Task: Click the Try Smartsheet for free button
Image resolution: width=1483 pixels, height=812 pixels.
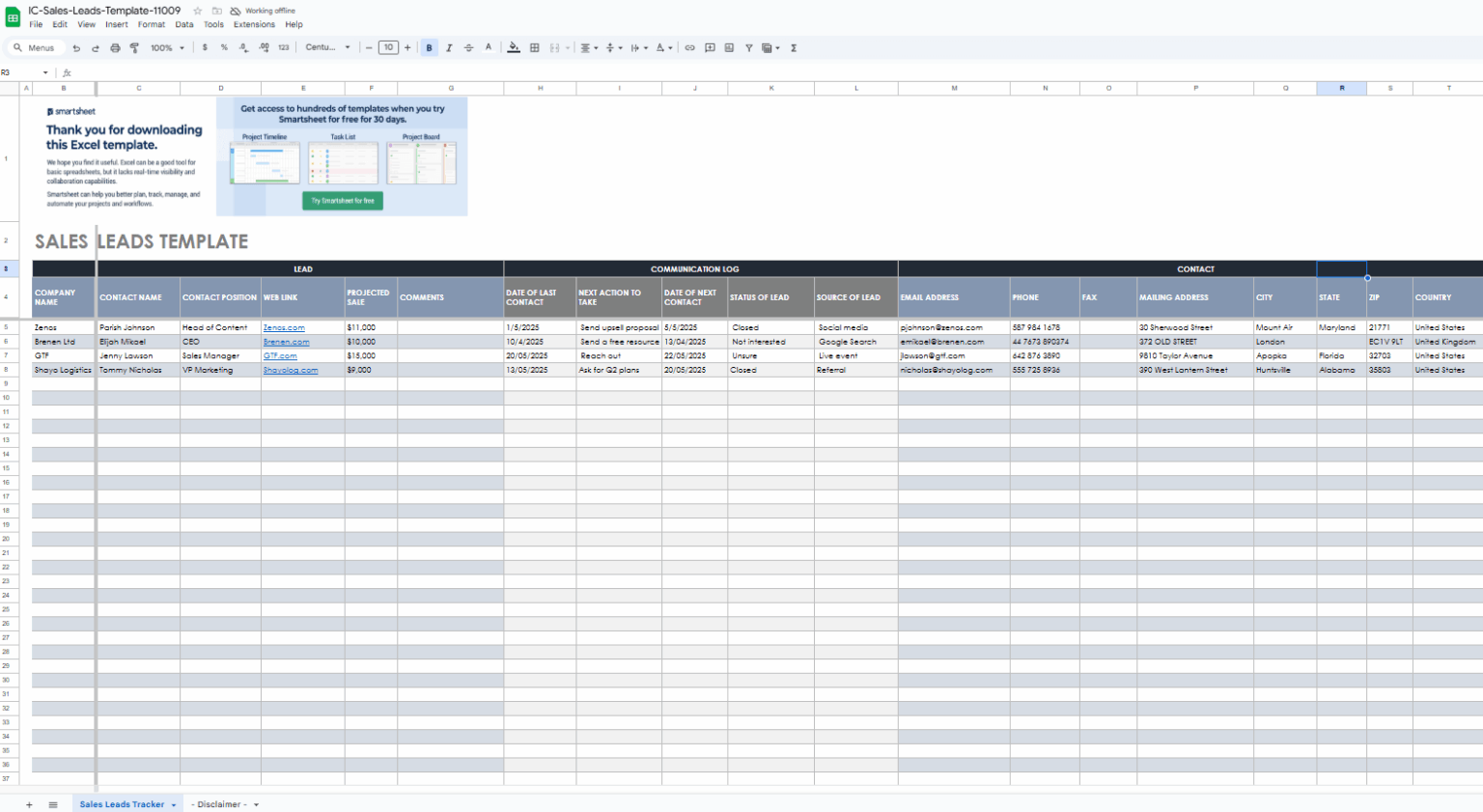Action: [343, 201]
